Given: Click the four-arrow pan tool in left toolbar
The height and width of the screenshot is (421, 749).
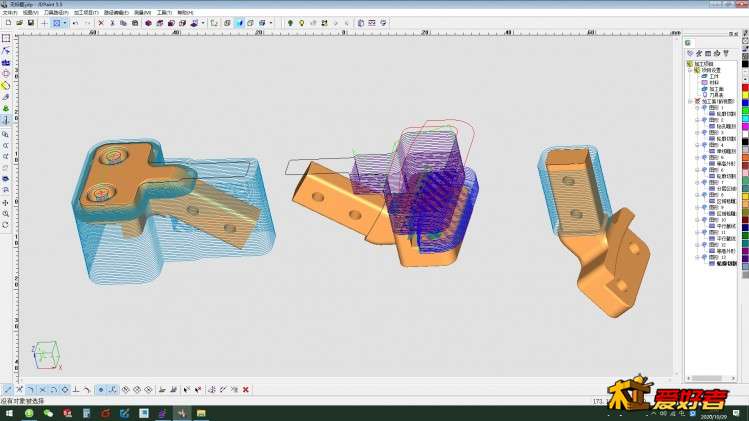Looking at the screenshot, I should click(6, 202).
